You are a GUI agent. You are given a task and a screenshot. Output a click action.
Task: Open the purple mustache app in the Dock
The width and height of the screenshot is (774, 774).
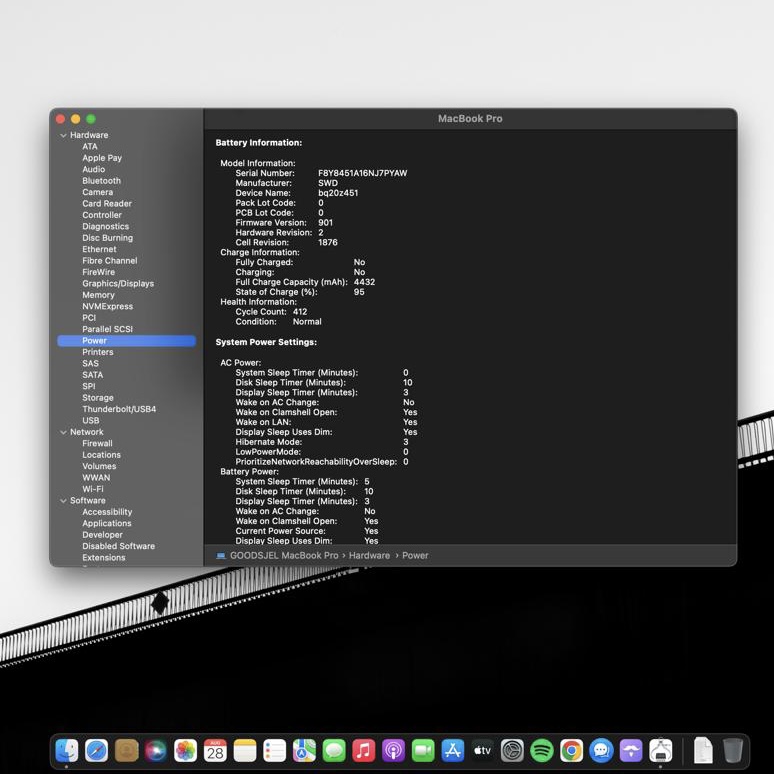[631, 751]
